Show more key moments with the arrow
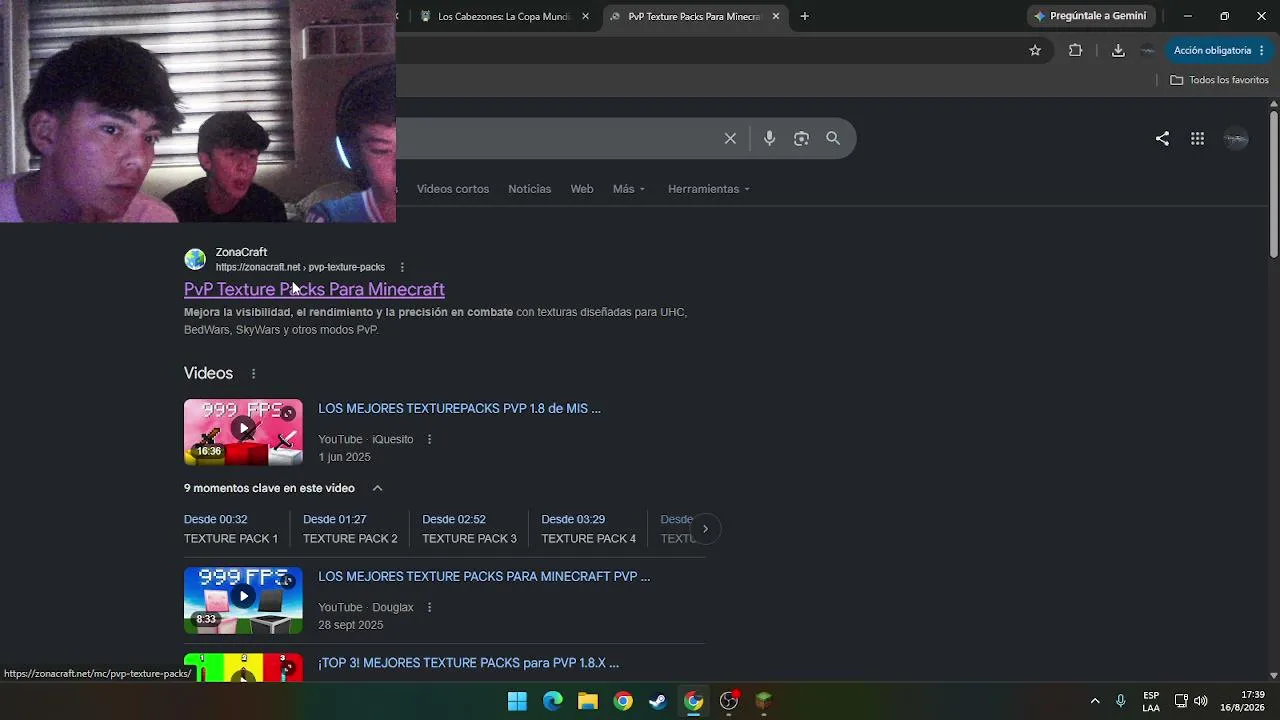1280x720 pixels. point(705,529)
